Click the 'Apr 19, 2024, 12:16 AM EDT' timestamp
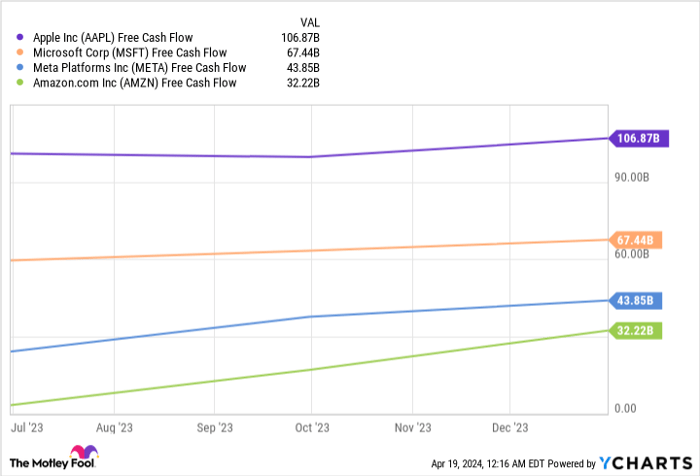This screenshot has height=476, width=700. tap(488, 464)
